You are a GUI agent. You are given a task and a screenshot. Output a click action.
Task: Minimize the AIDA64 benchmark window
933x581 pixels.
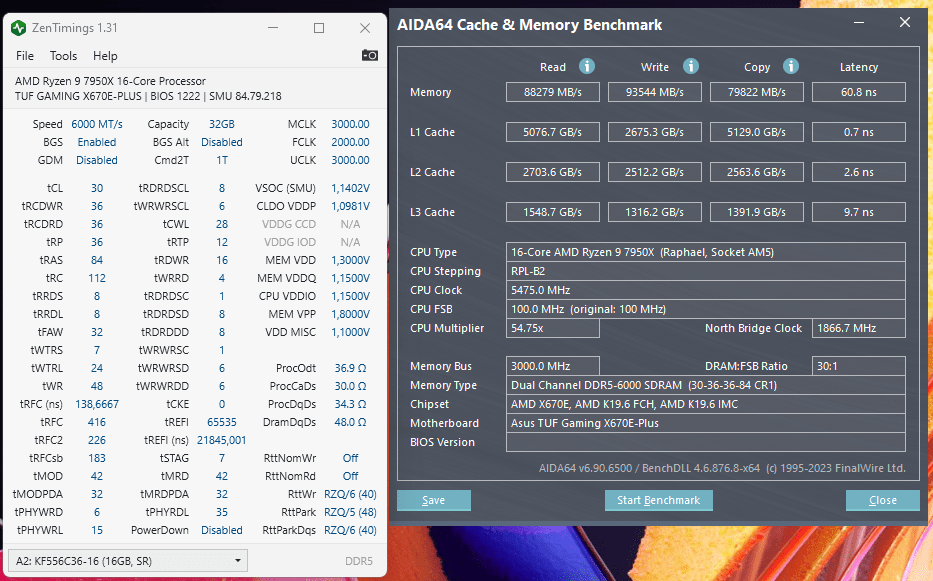pos(859,23)
